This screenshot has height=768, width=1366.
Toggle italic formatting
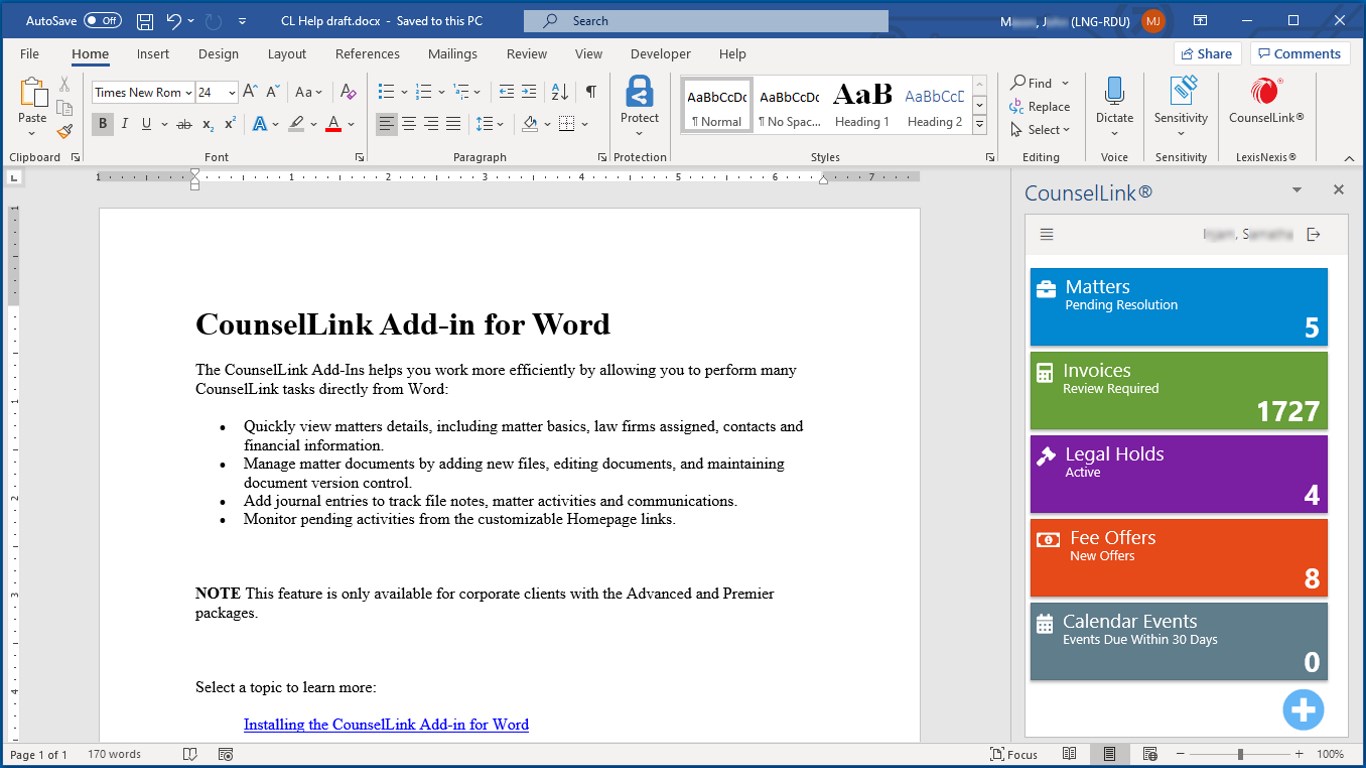124,124
